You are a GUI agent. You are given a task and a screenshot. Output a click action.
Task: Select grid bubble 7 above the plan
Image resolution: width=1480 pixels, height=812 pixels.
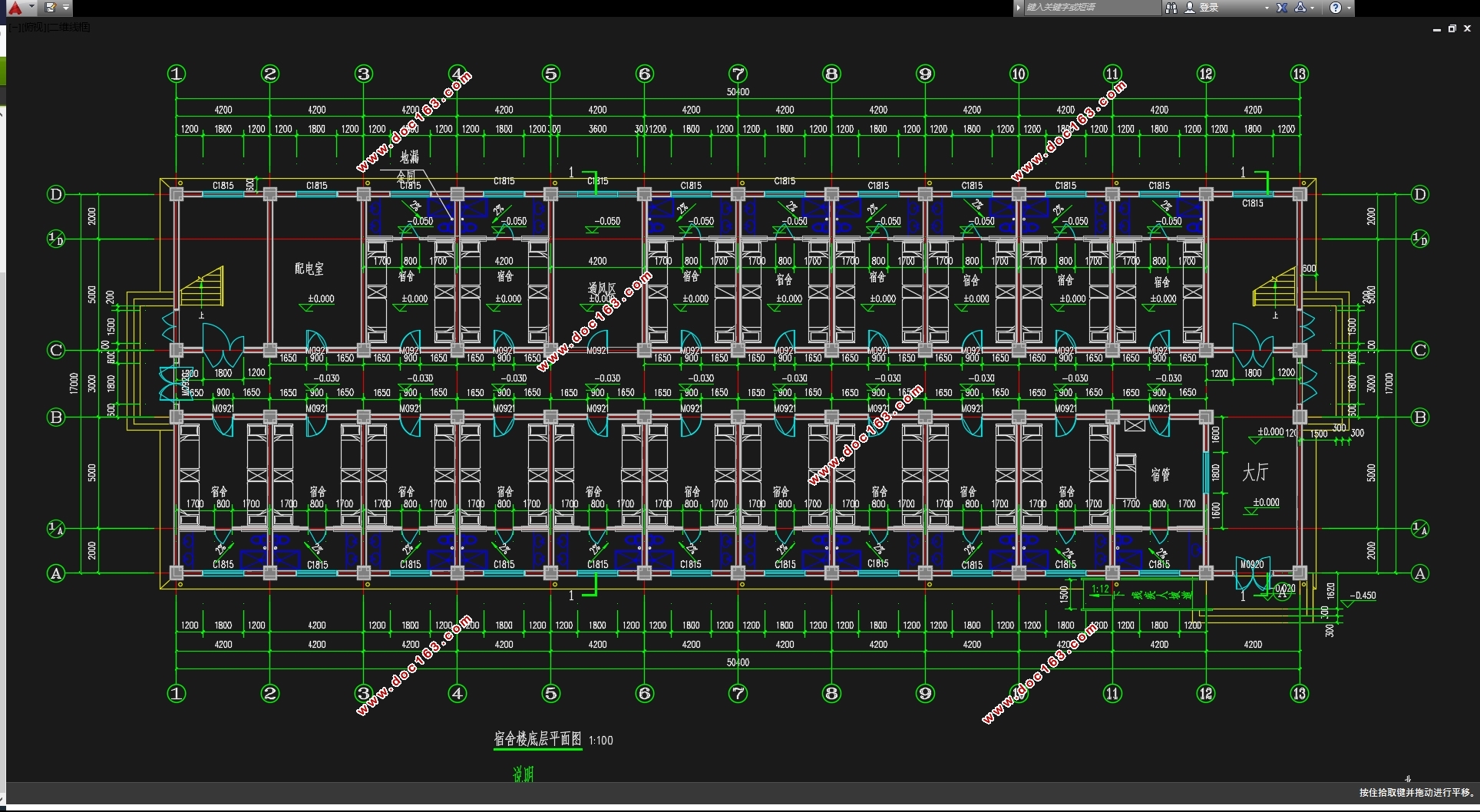738,74
